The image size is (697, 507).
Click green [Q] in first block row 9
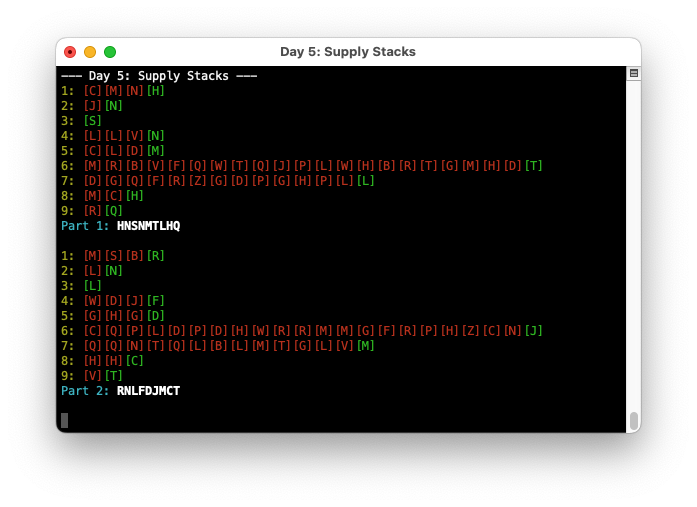113,211
